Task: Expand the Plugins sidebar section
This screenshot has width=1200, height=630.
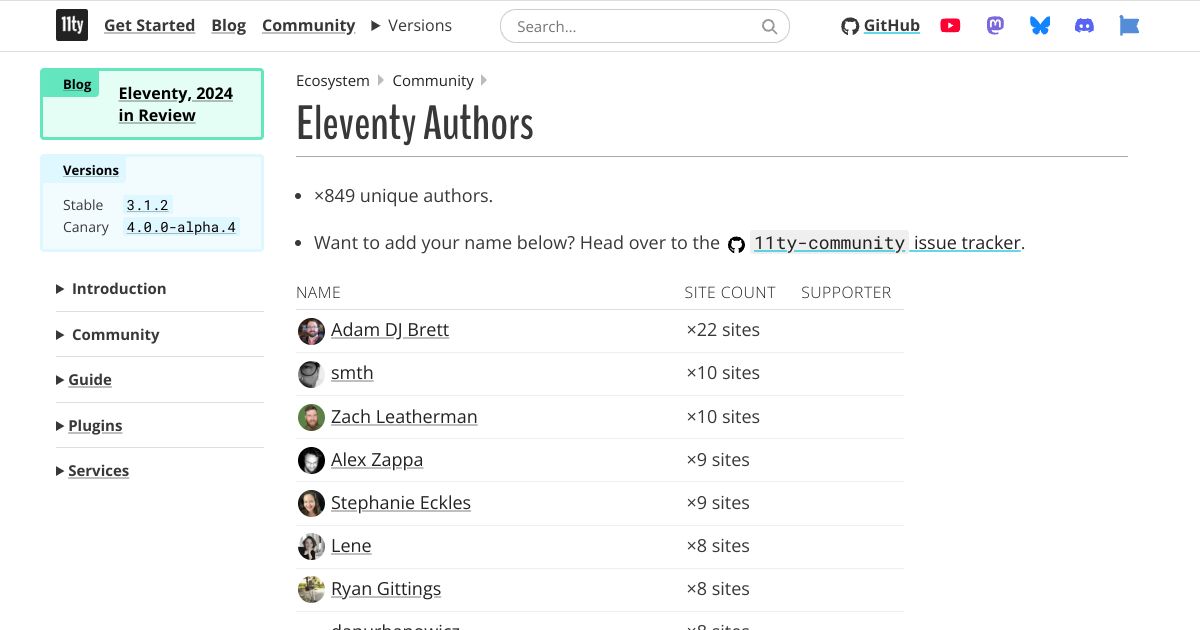Action: [x=89, y=426]
